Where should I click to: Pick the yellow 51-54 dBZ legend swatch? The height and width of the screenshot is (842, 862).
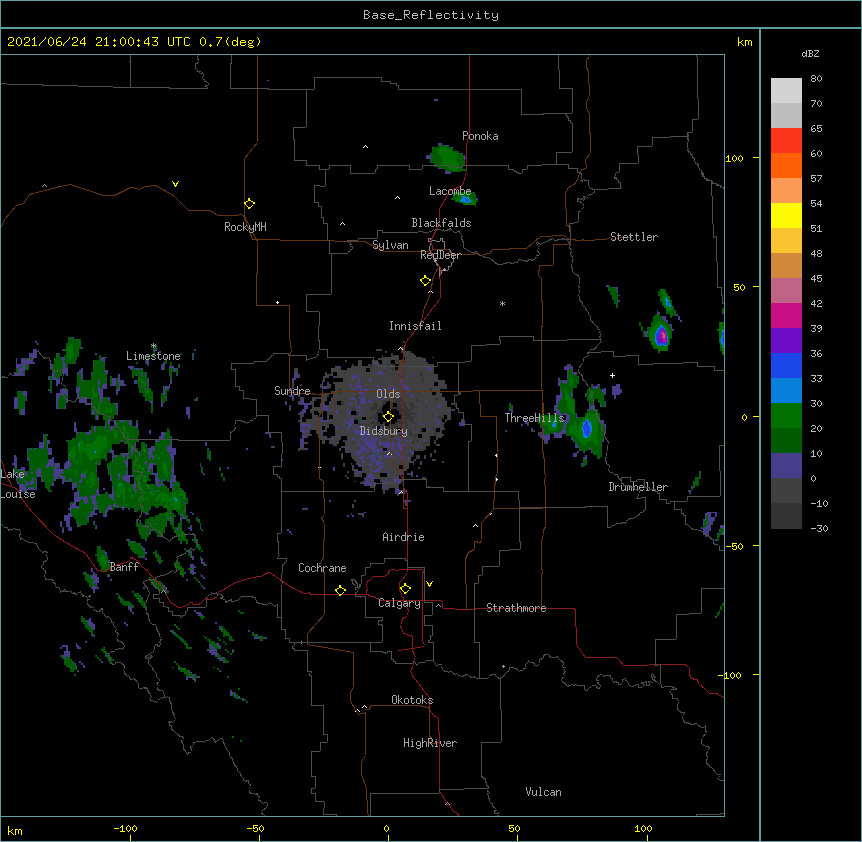pos(786,215)
